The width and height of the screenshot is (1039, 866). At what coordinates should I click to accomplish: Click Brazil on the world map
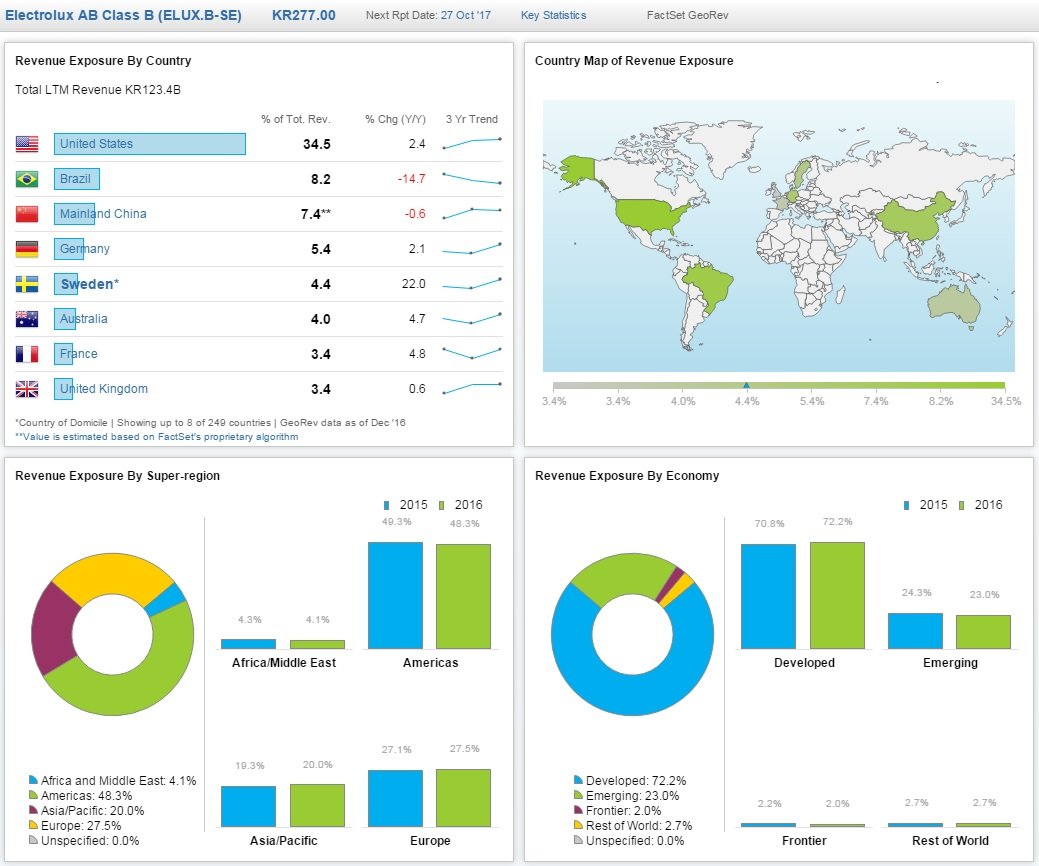(x=709, y=285)
